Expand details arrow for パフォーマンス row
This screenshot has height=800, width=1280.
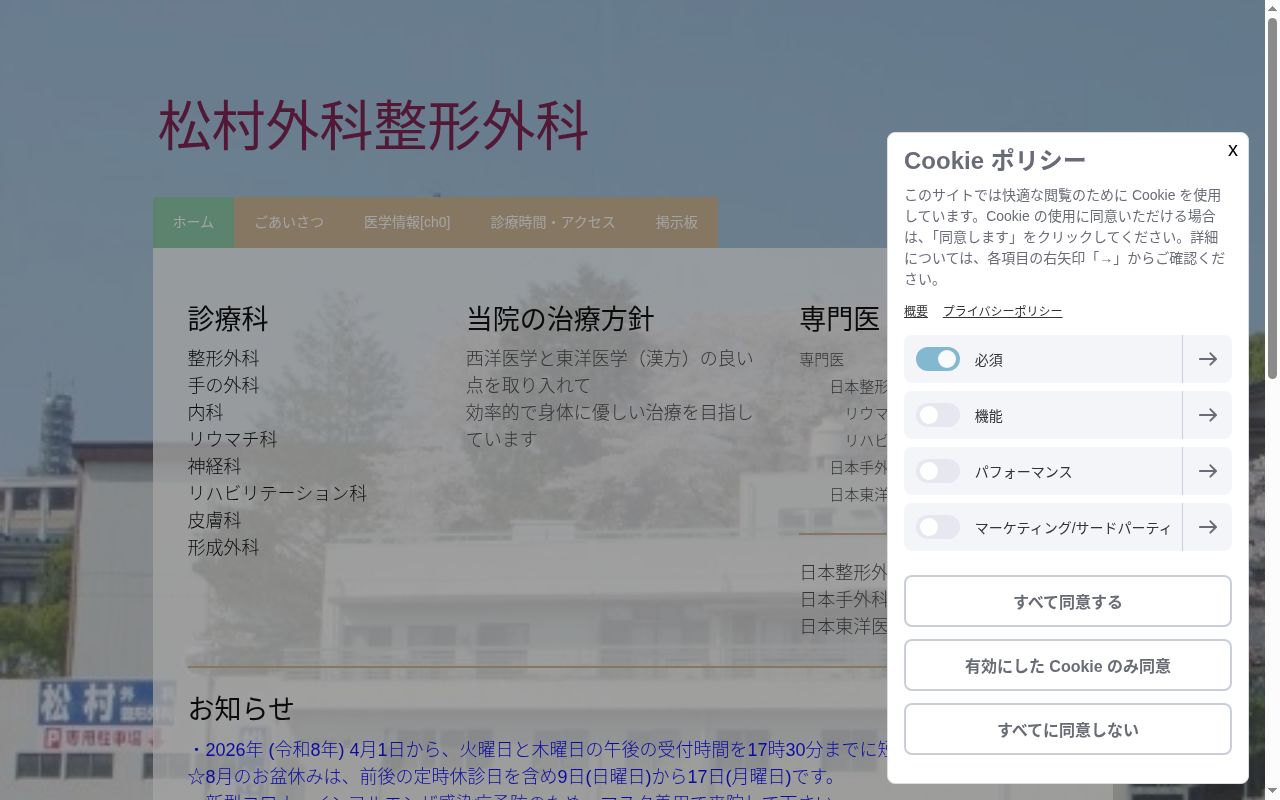pyautogui.click(x=1207, y=471)
